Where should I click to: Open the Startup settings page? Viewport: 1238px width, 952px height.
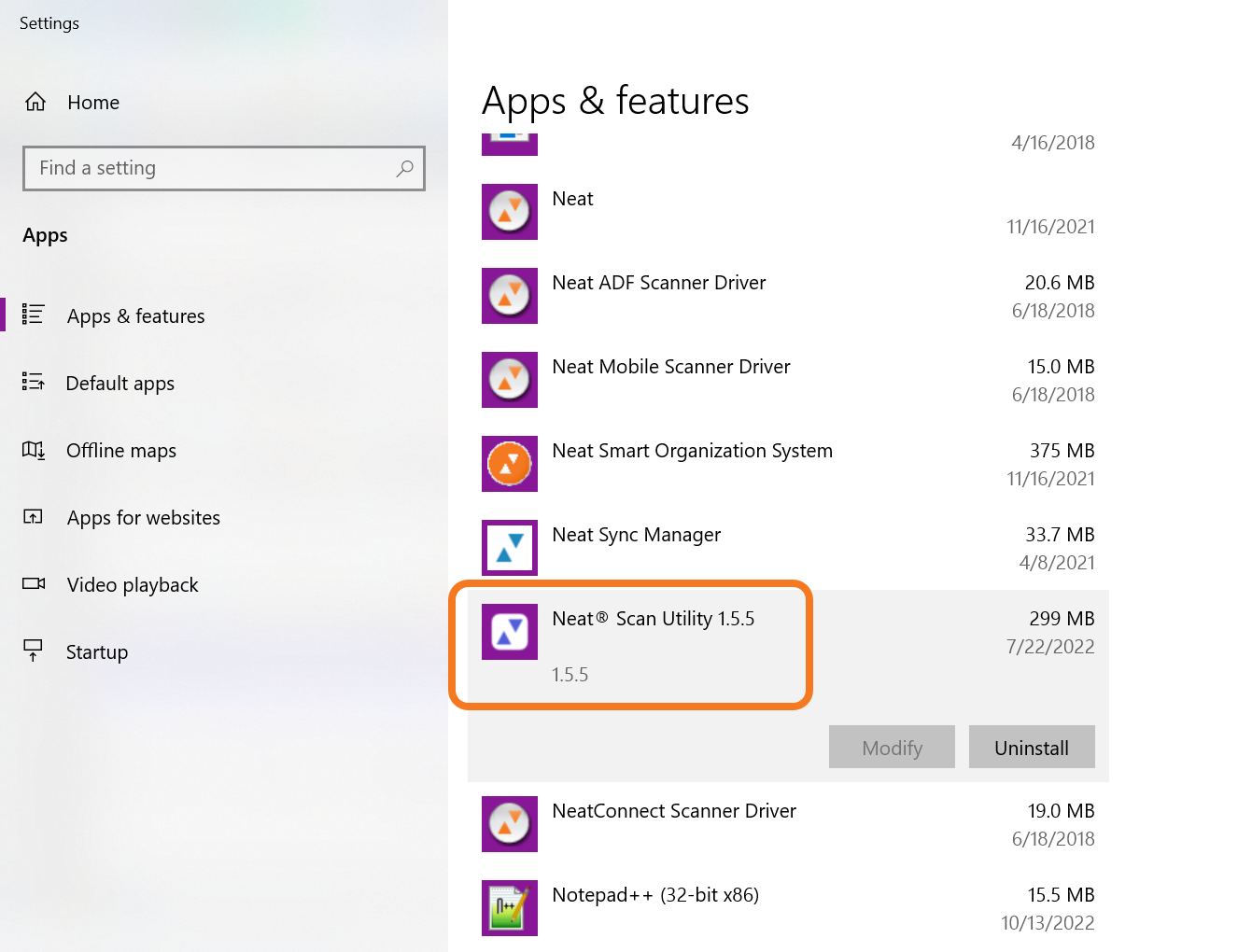pyautogui.click(x=96, y=652)
